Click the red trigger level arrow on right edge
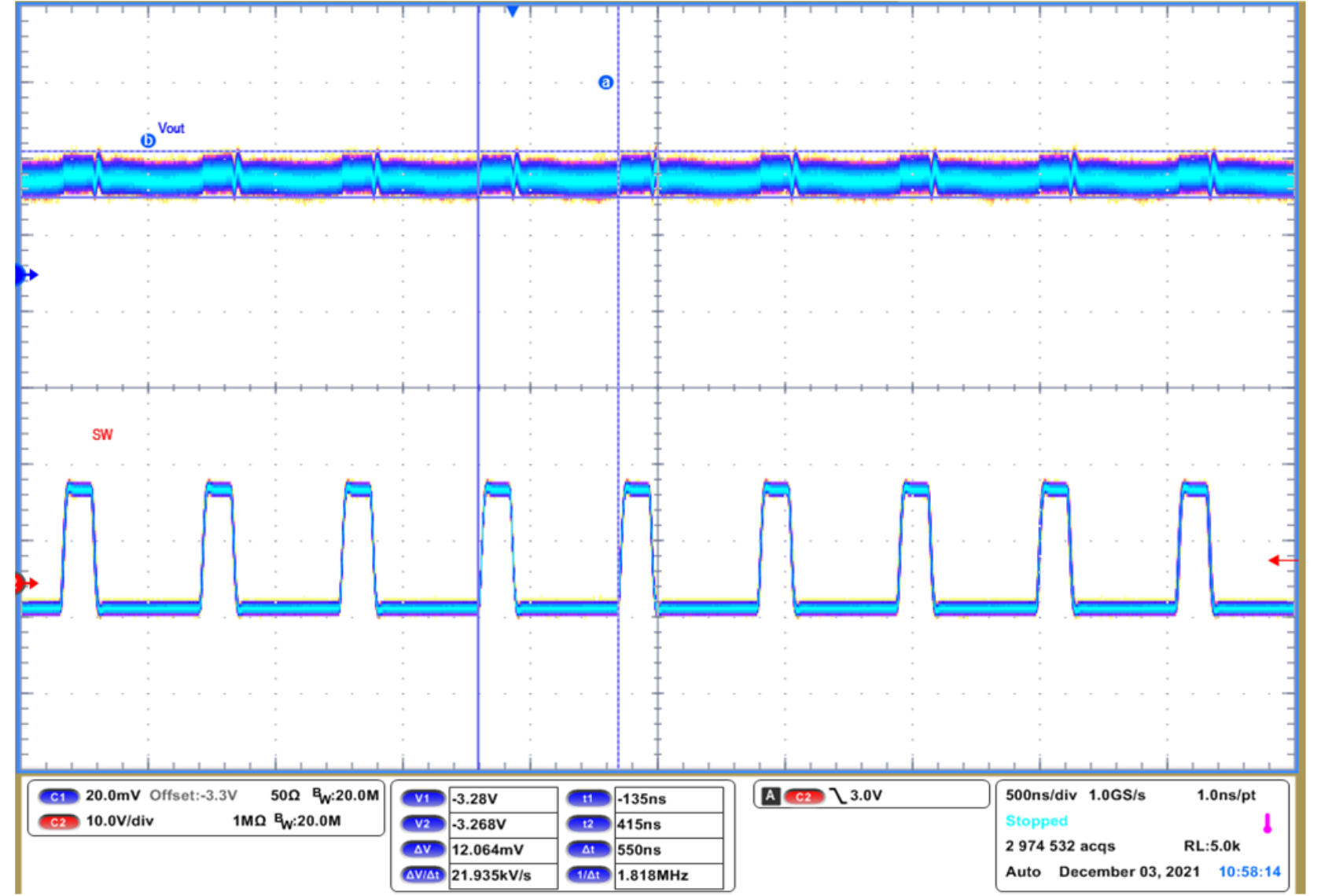The image size is (1321, 896). pyautogui.click(x=1282, y=560)
